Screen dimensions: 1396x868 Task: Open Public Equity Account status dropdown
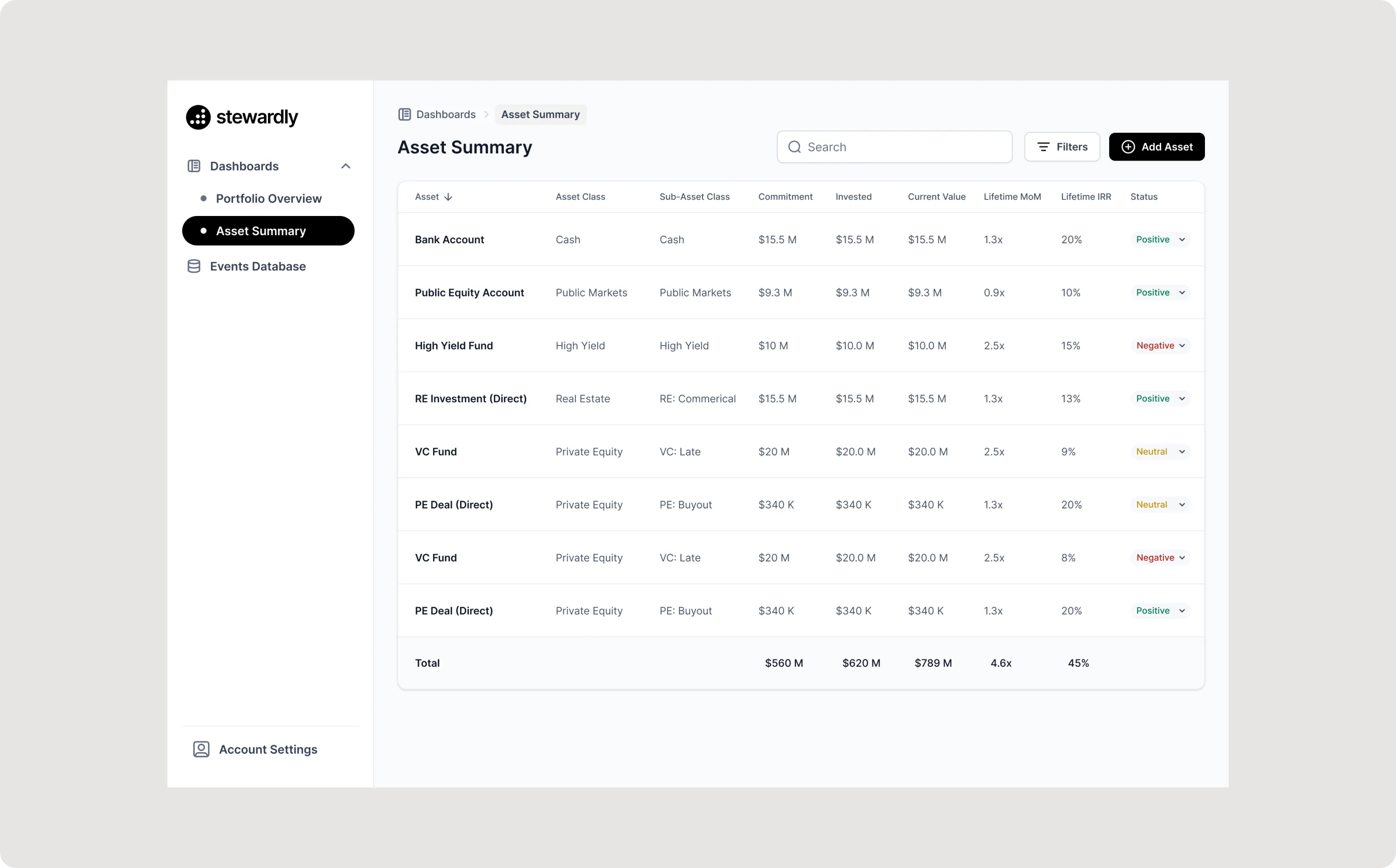(x=1182, y=293)
